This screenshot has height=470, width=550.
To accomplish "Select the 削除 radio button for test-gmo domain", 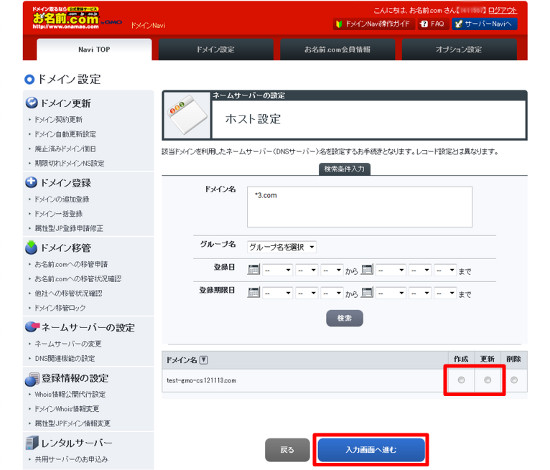I will [514, 380].
